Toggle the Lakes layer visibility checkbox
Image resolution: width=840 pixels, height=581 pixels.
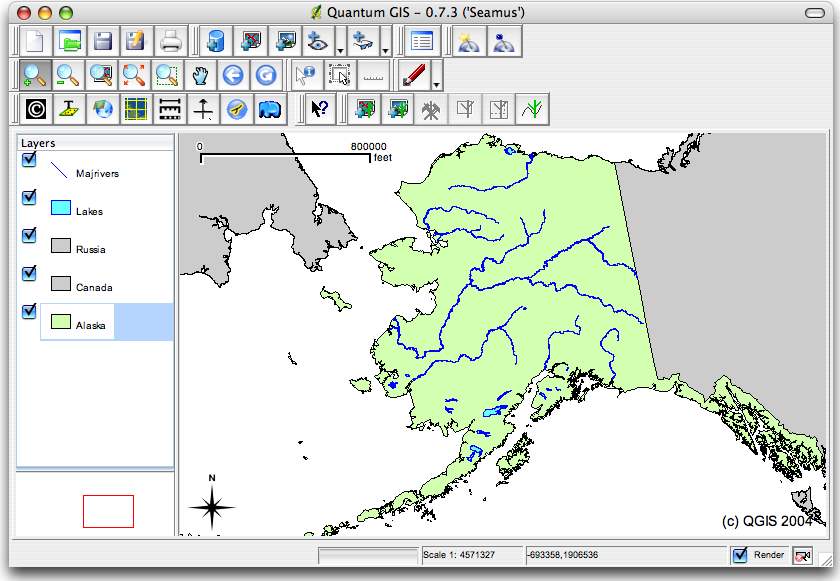[29, 198]
